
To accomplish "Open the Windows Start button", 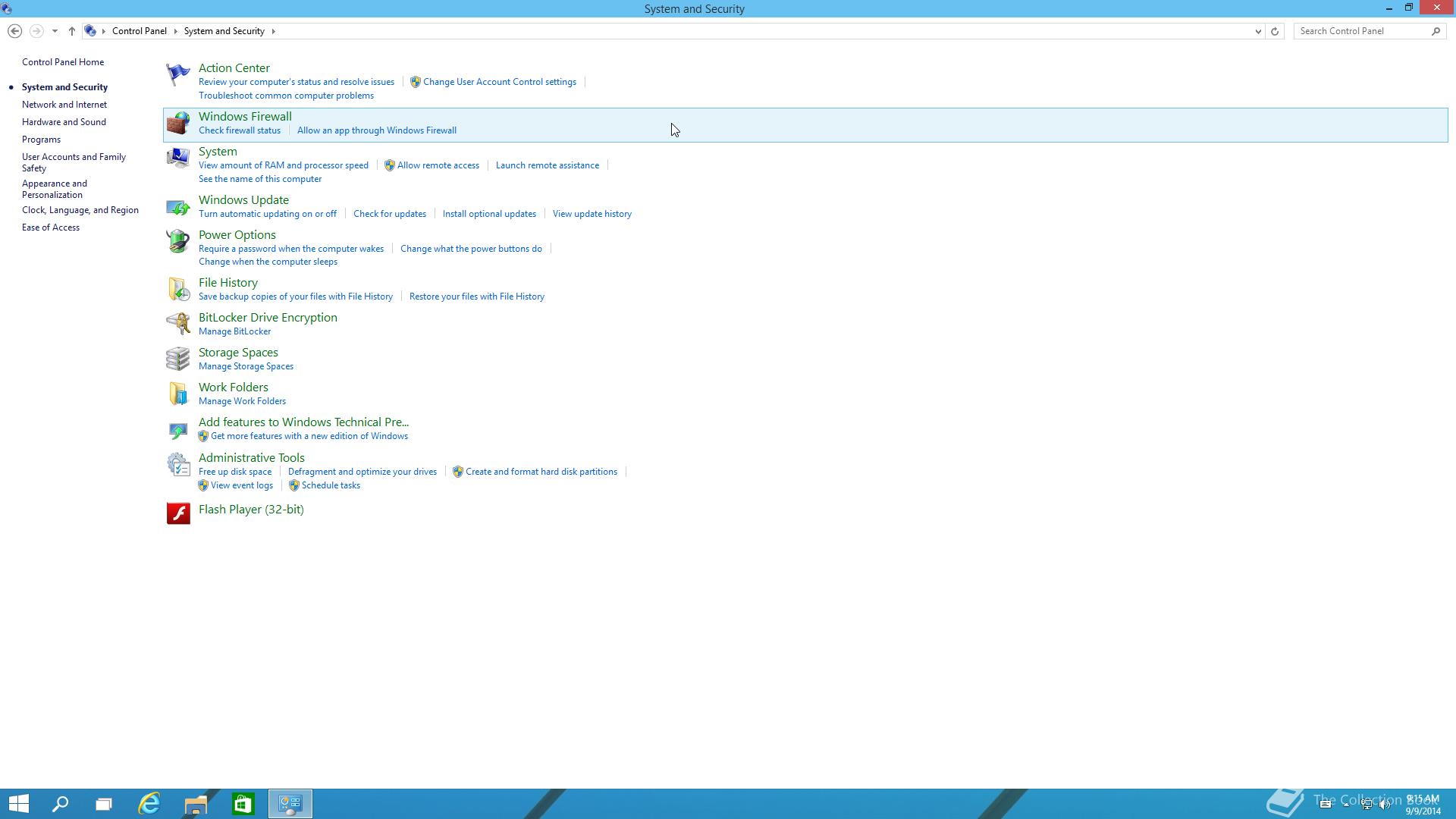I will click(18, 804).
